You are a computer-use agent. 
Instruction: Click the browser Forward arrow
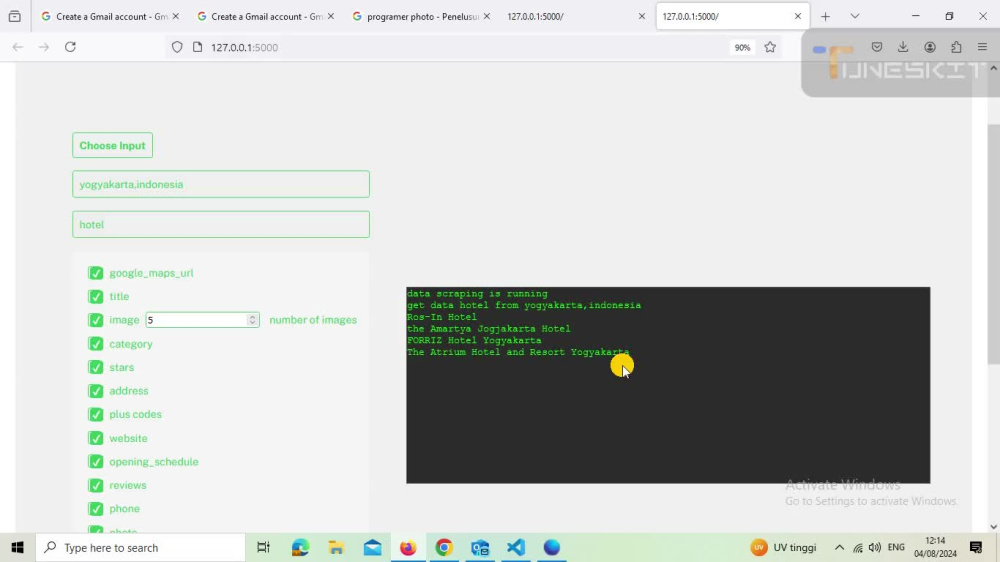coord(43,47)
